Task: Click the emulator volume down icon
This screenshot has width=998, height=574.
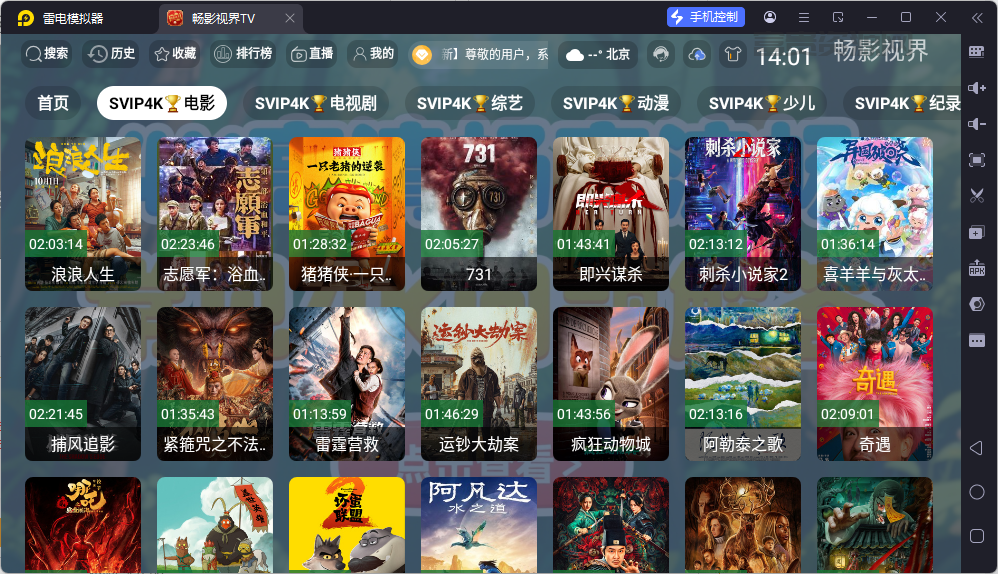Action: [x=977, y=123]
